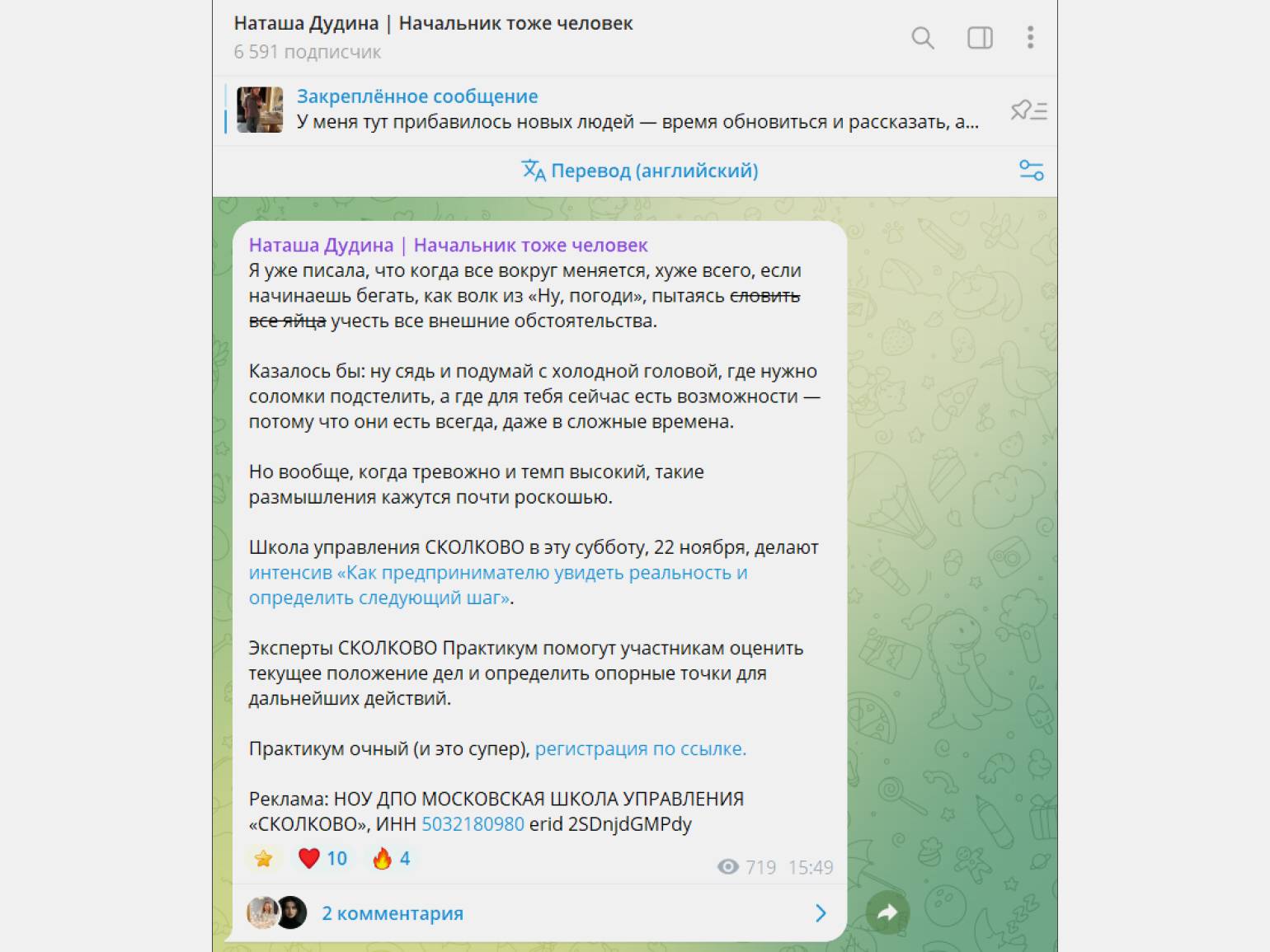Image resolution: width=1270 pixels, height=952 pixels.
Task: Open pinned messages list icon
Action: coord(1028,110)
